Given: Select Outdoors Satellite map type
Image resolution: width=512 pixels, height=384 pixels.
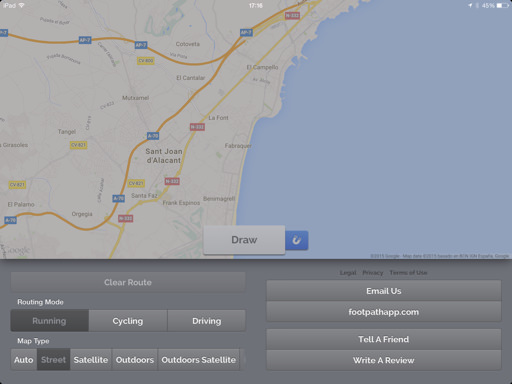Looking at the screenshot, I should [199, 360].
